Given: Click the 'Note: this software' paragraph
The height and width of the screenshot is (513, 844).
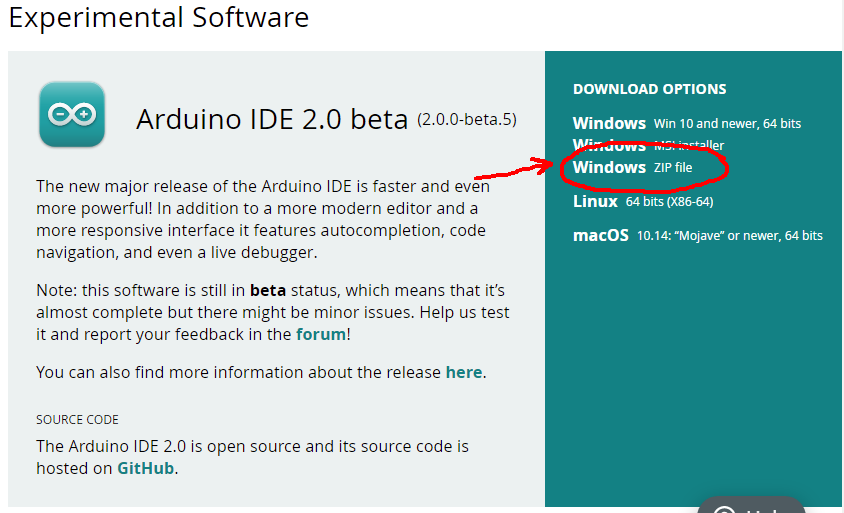Looking at the screenshot, I should [x=272, y=312].
